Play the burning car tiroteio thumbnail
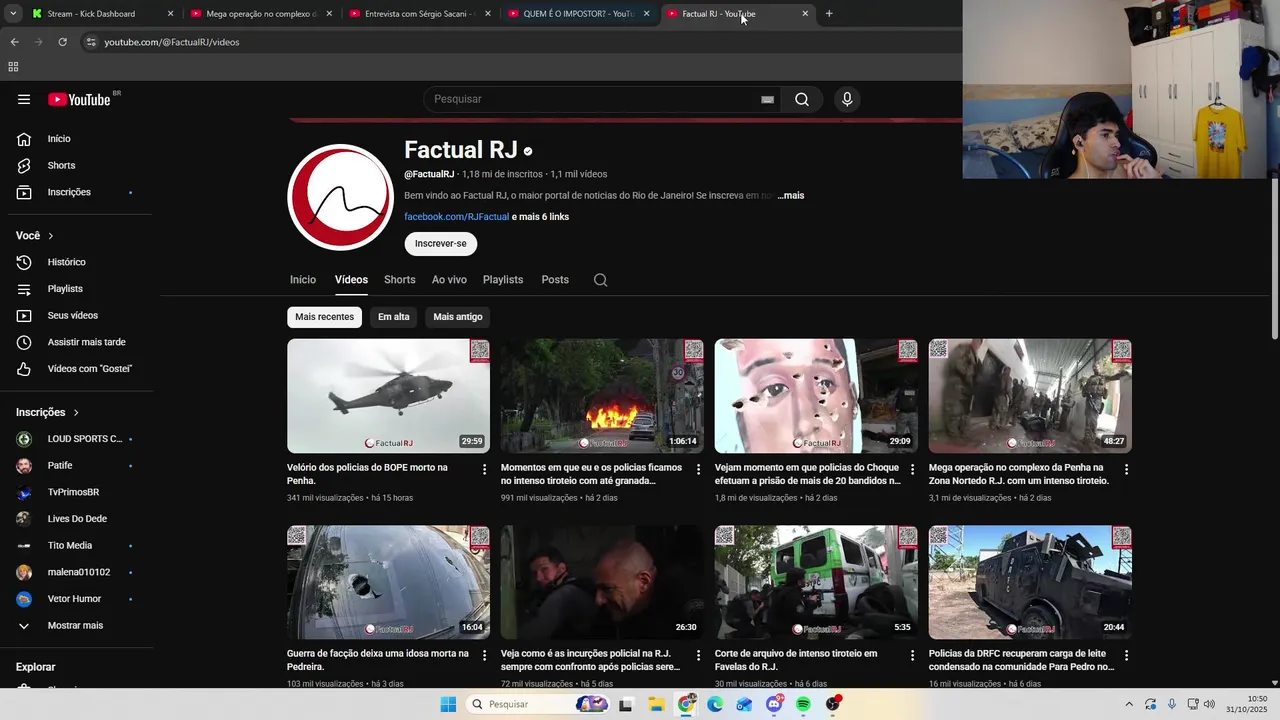1280x720 pixels. coord(602,396)
